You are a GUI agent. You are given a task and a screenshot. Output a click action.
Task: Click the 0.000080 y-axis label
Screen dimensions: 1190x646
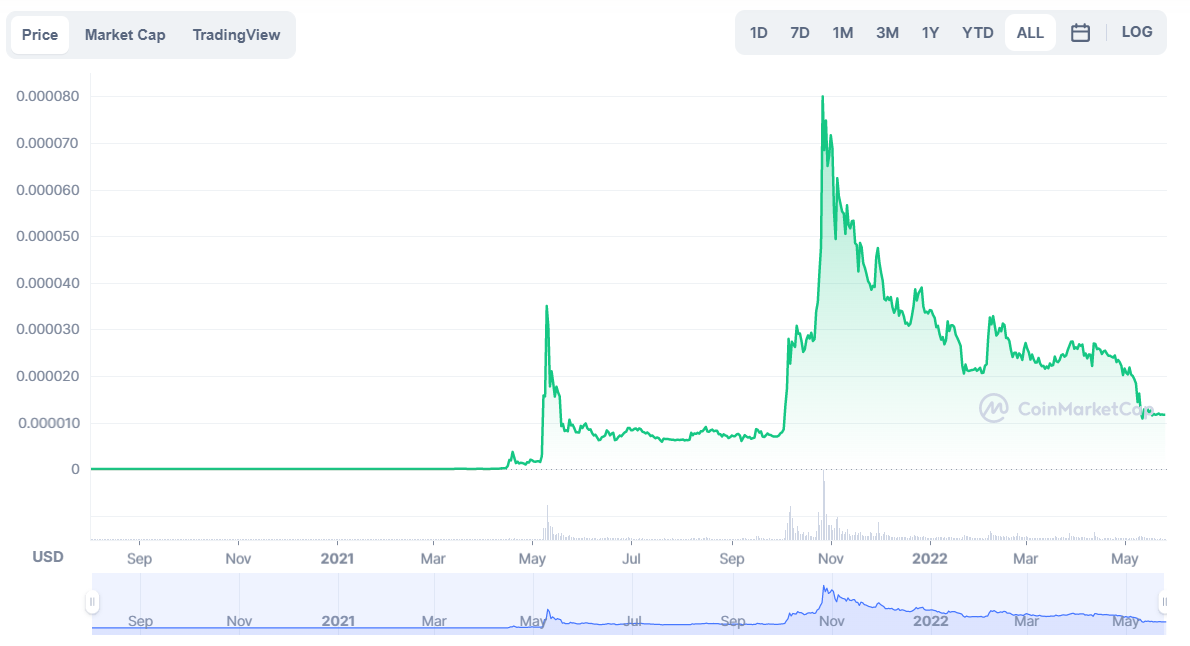(x=48, y=96)
